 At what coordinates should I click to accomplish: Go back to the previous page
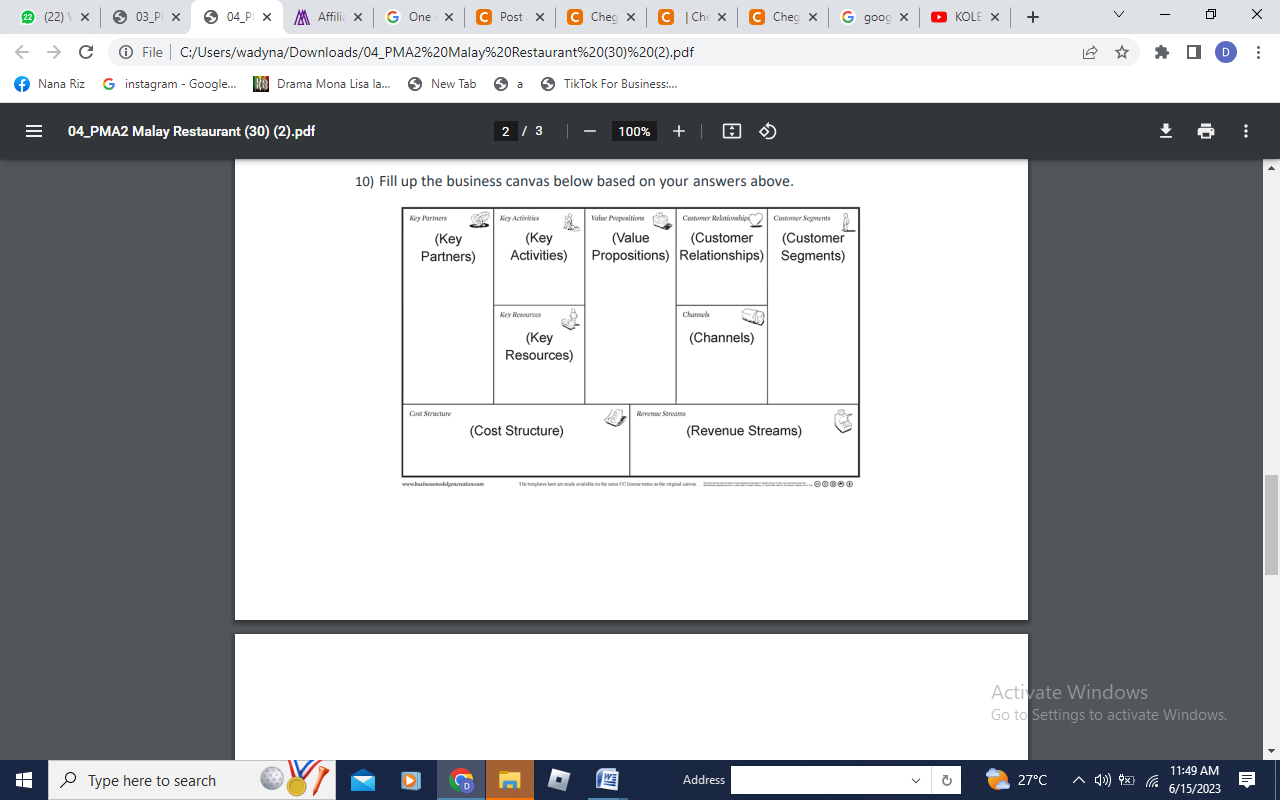pyautogui.click(x=22, y=52)
